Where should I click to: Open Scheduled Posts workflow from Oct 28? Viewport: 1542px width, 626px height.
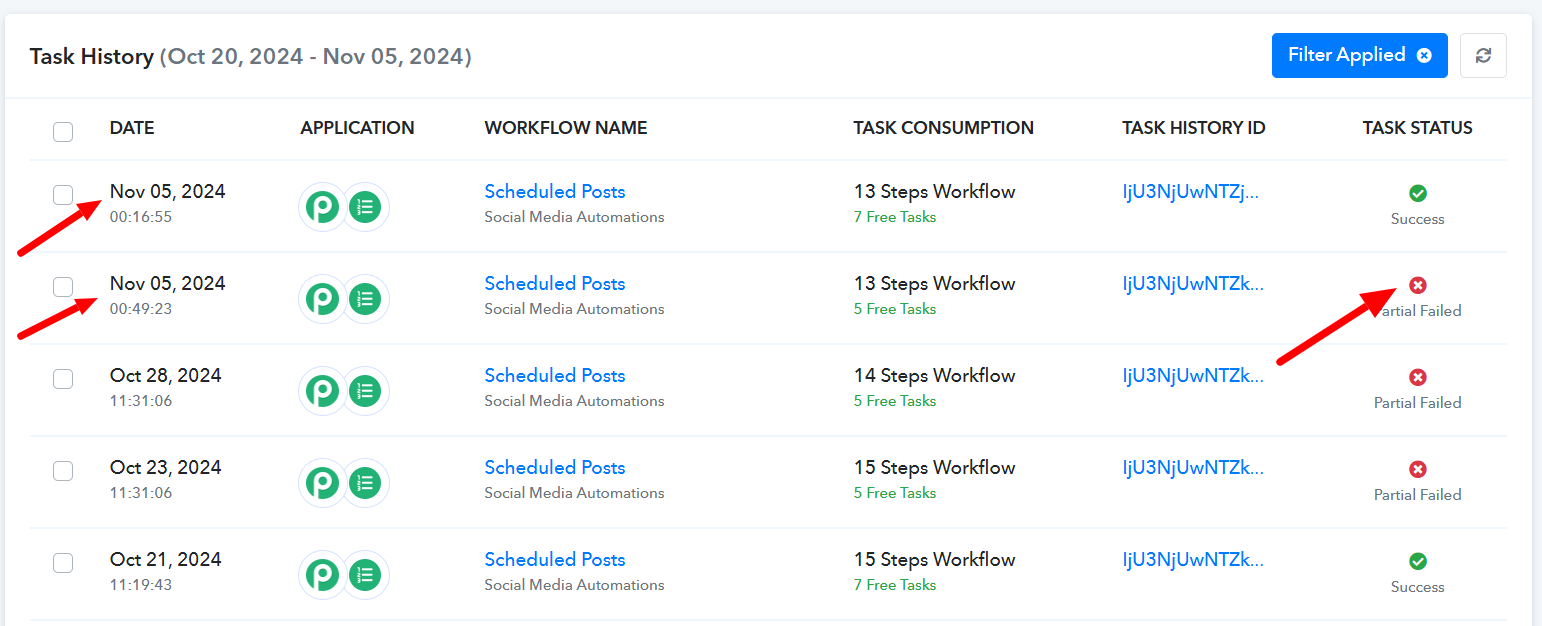[x=555, y=375]
